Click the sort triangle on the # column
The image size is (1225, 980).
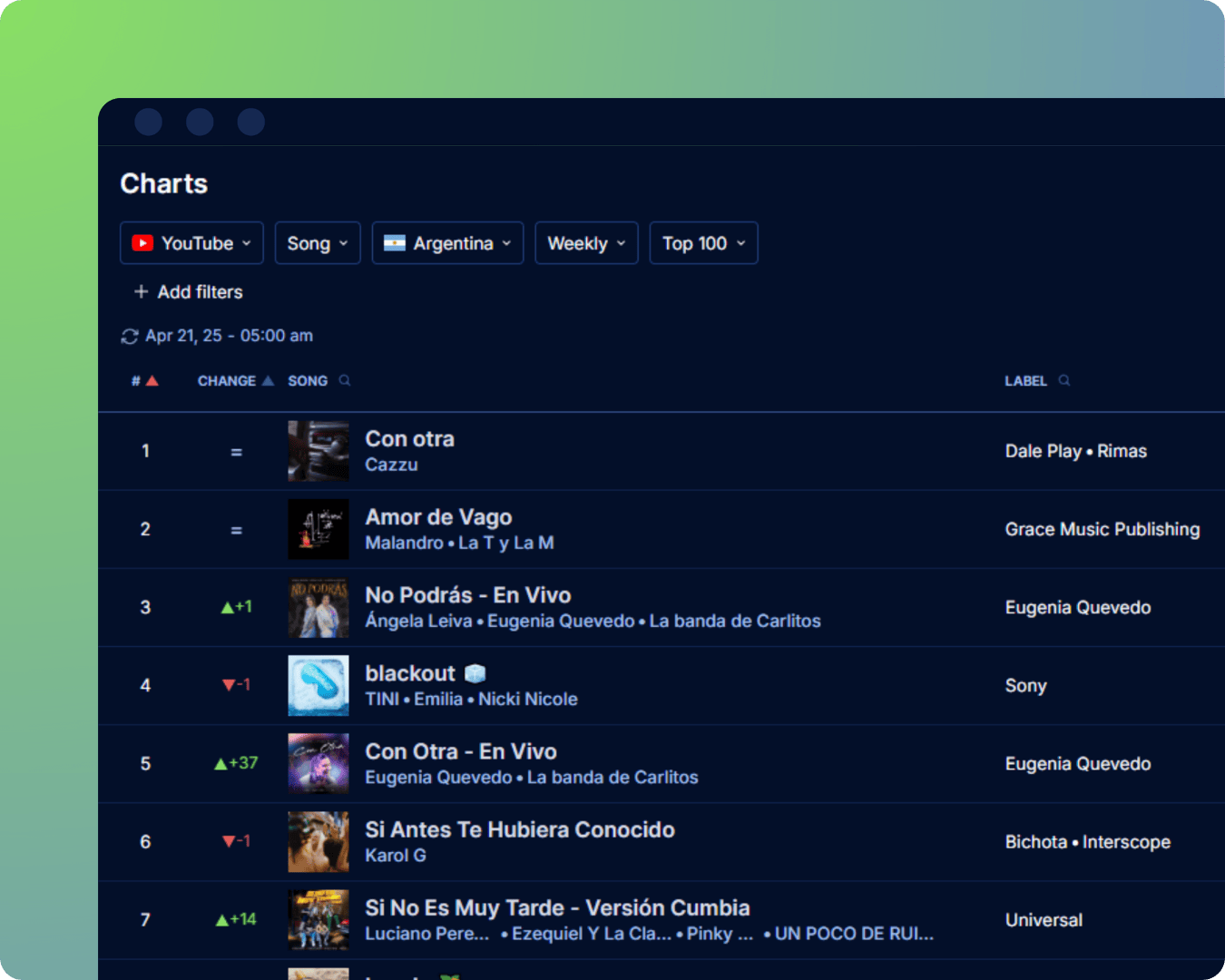152,380
